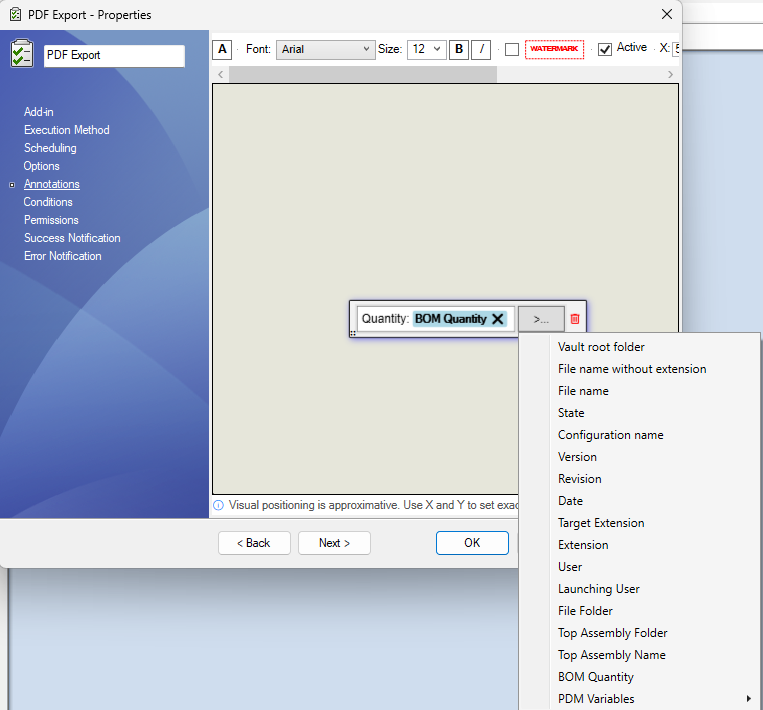Click the title bar clipboard icon
Viewport: 763px width, 710px height.
15,15
